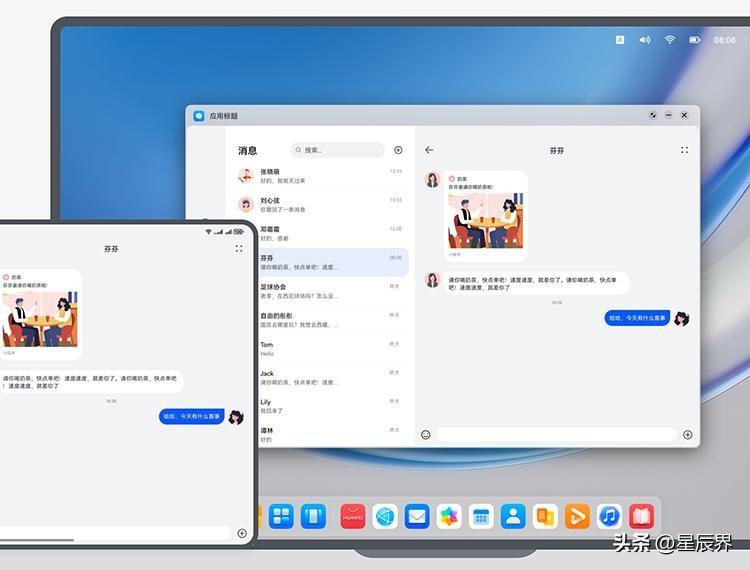
Task: Launch the Contacts app in the dock
Action: pyautogui.click(x=513, y=516)
